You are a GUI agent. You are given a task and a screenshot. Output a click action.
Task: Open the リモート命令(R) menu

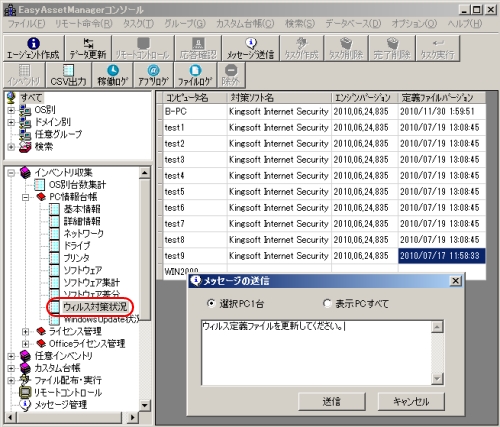click(x=84, y=24)
